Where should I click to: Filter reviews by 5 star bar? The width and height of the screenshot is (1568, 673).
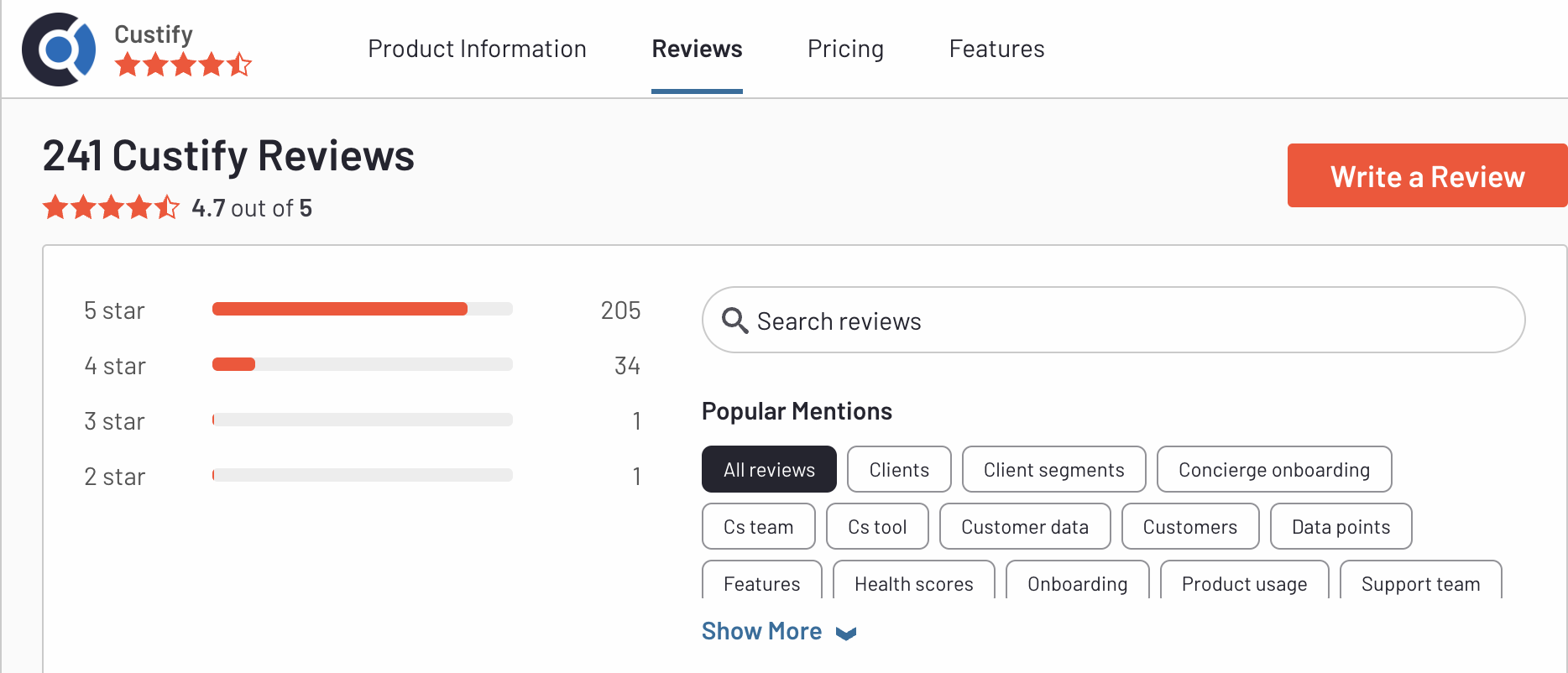(363, 309)
